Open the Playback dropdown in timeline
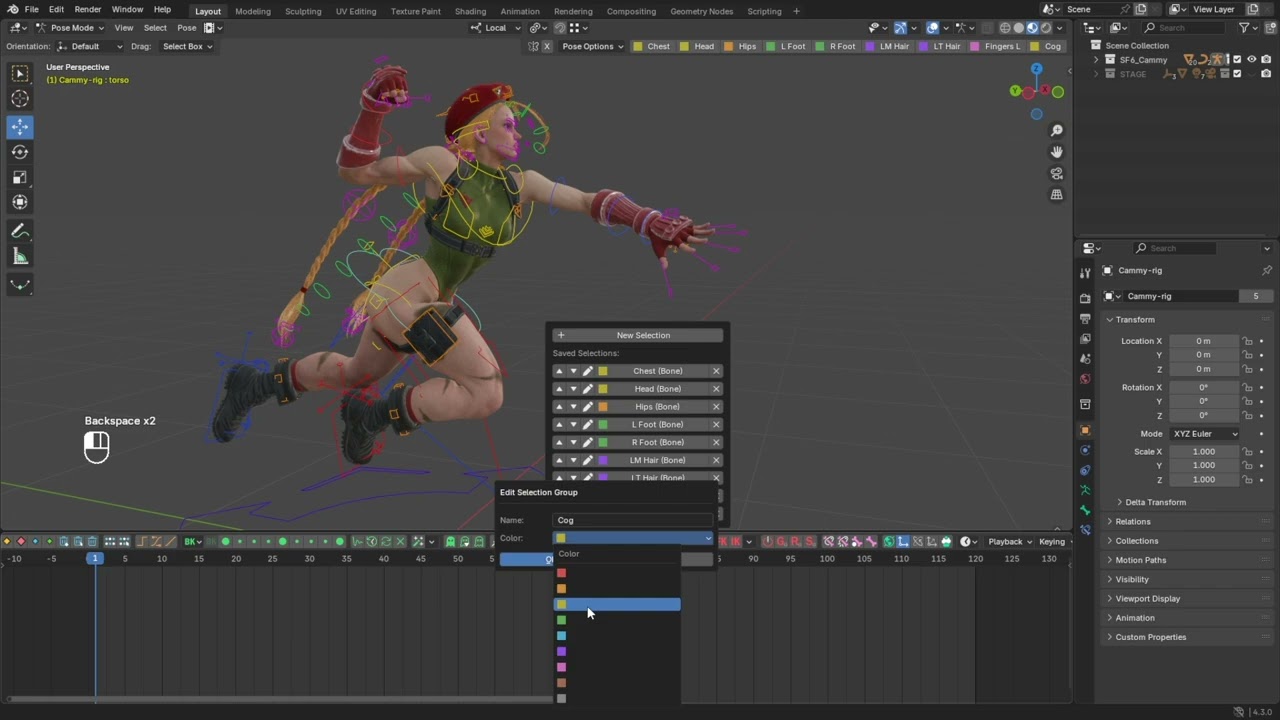1280x720 pixels. [1010, 542]
